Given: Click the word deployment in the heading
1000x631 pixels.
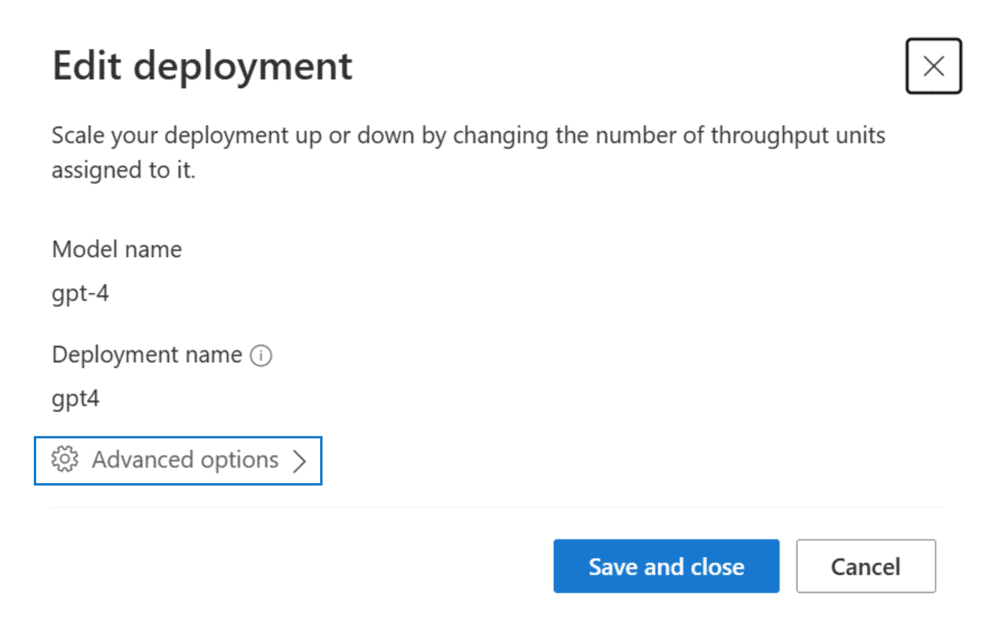Looking at the screenshot, I should (x=243, y=68).
